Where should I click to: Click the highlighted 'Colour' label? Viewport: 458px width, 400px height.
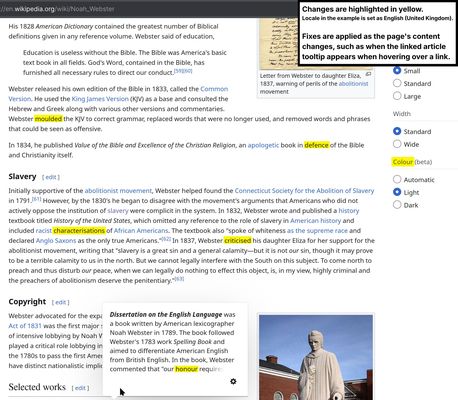403,162
